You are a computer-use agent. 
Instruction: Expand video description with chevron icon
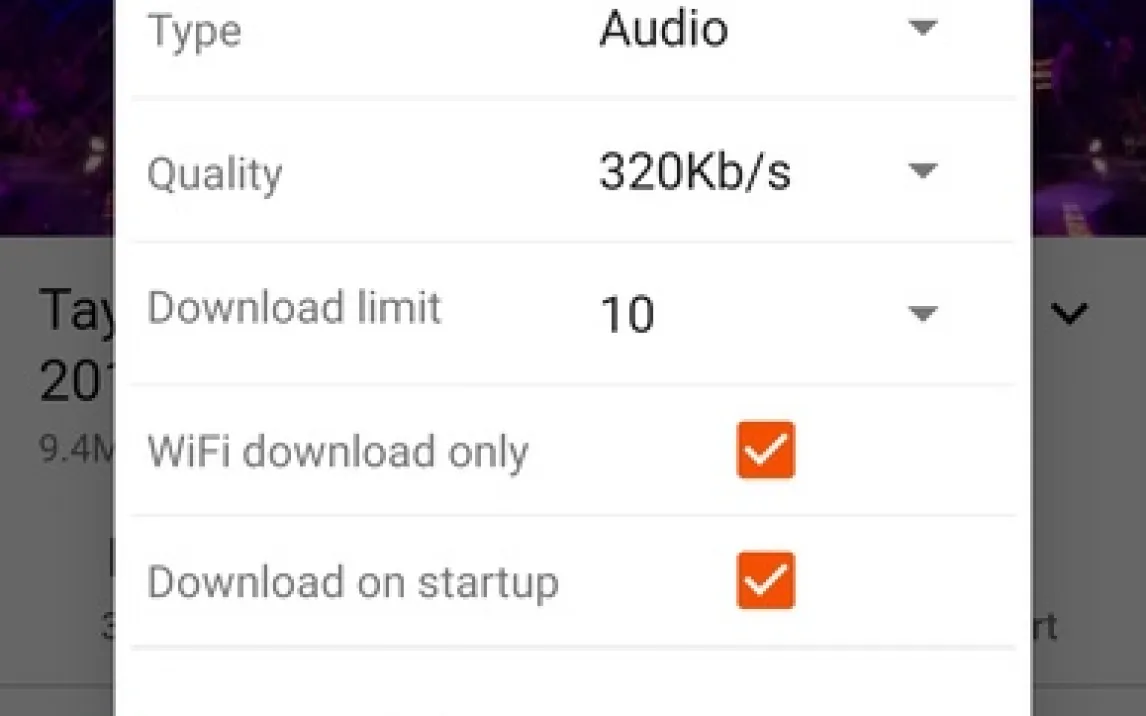(x=1071, y=315)
